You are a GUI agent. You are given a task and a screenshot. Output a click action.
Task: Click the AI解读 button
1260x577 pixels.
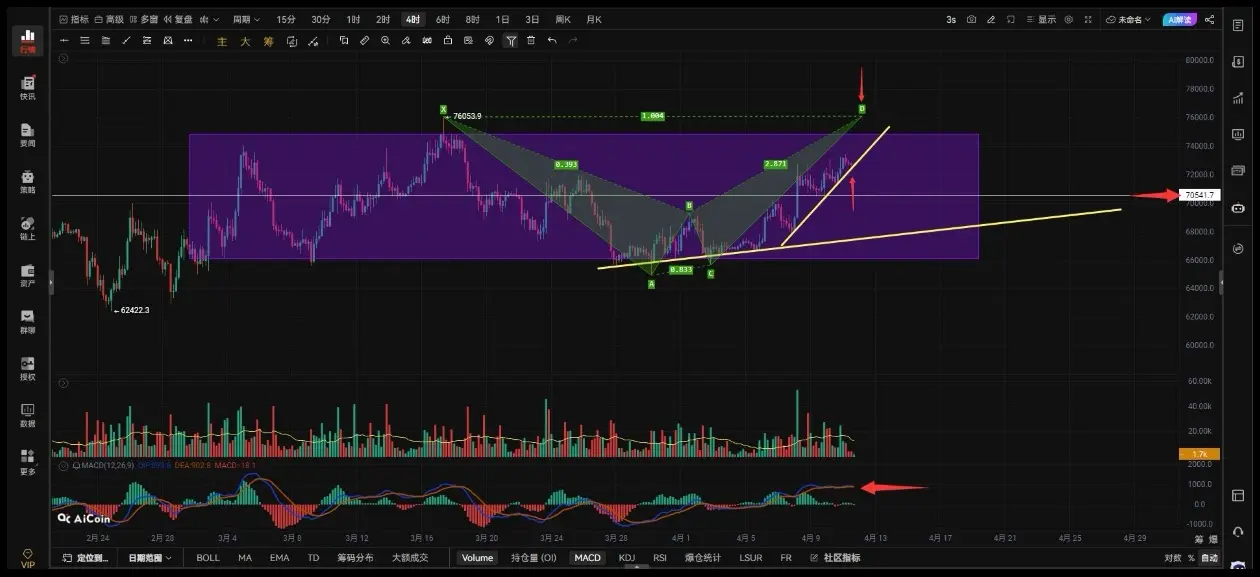[1180, 19]
